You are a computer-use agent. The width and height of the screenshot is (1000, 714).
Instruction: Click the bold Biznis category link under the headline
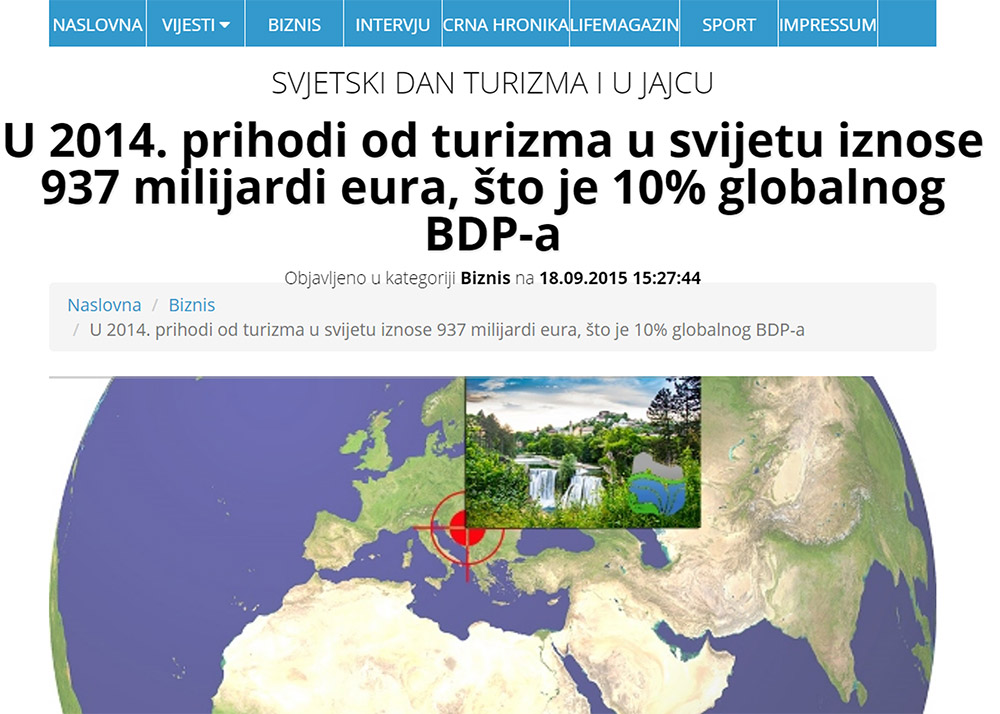[x=485, y=278]
